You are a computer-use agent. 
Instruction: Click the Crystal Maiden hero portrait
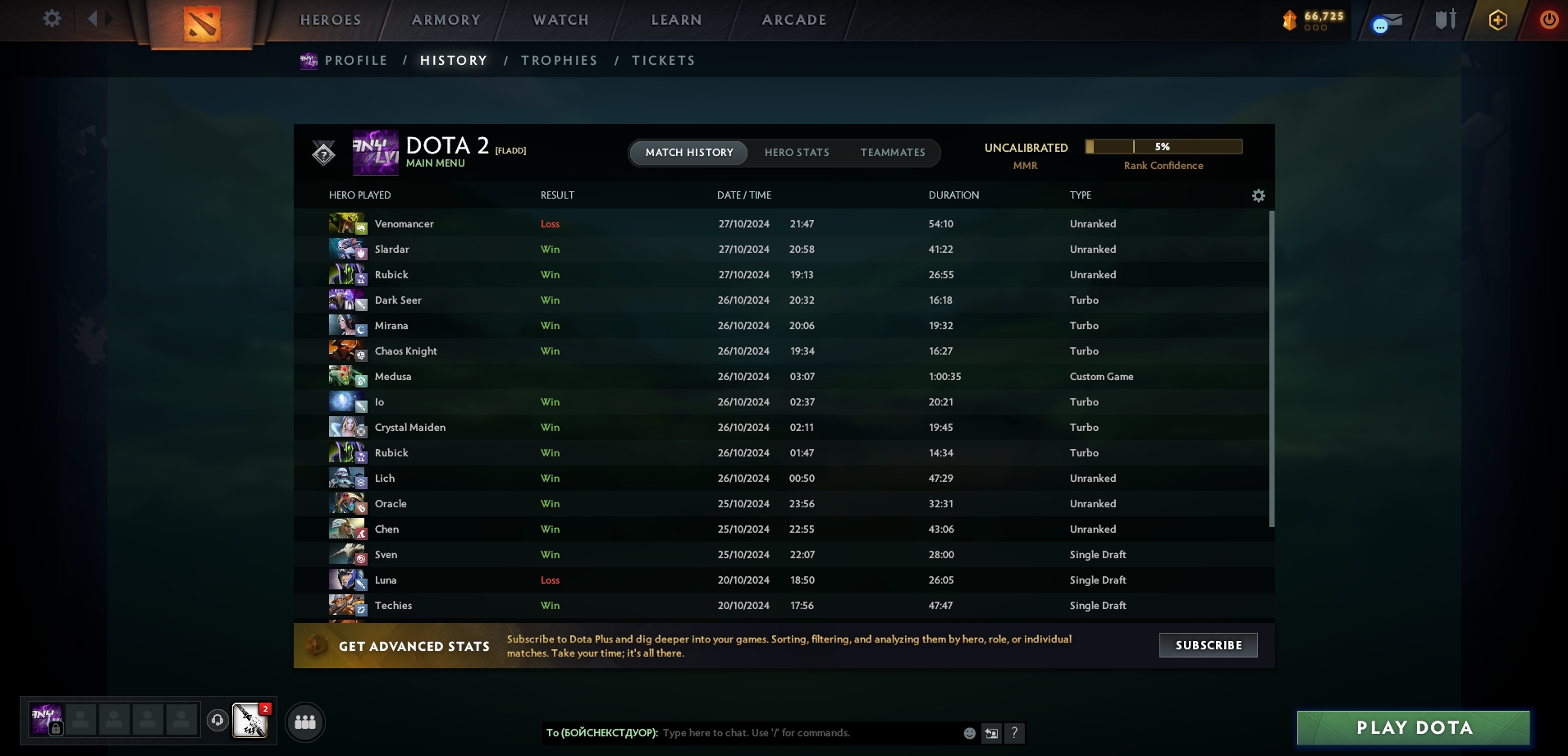click(x=348, y=428)
